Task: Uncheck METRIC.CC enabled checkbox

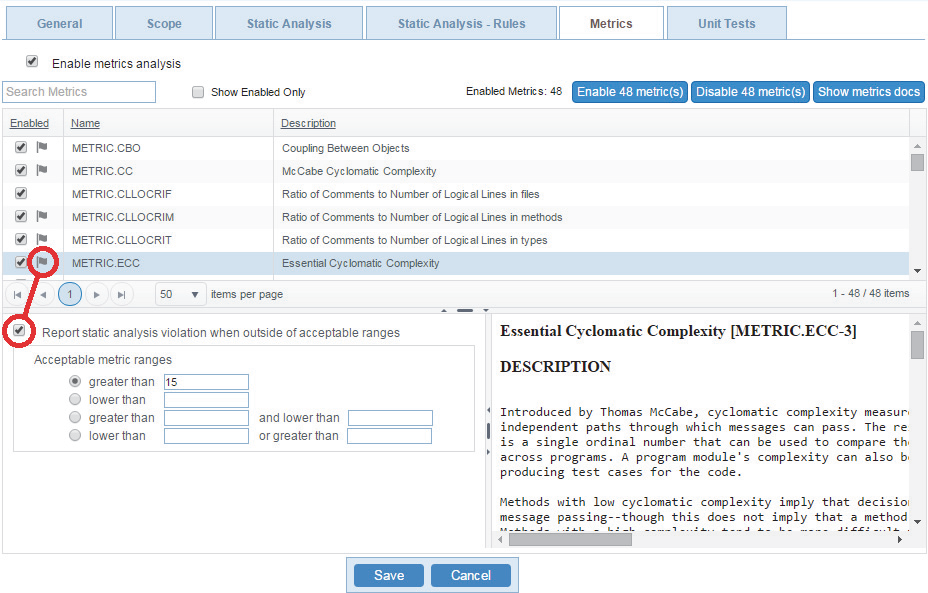Action: (x=21, y=170)
